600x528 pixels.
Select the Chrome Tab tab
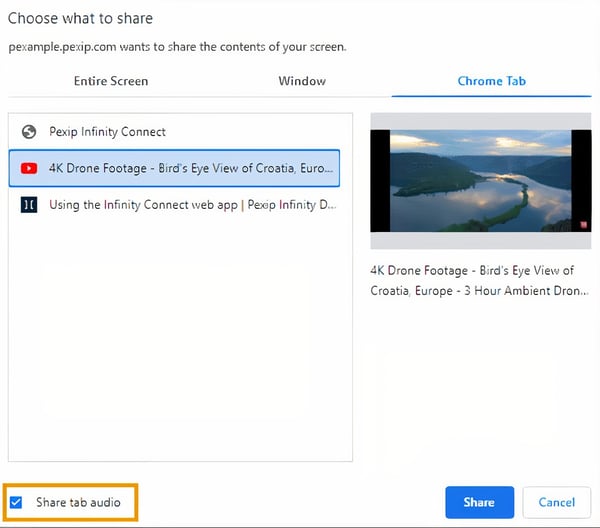tap(491, 81)
